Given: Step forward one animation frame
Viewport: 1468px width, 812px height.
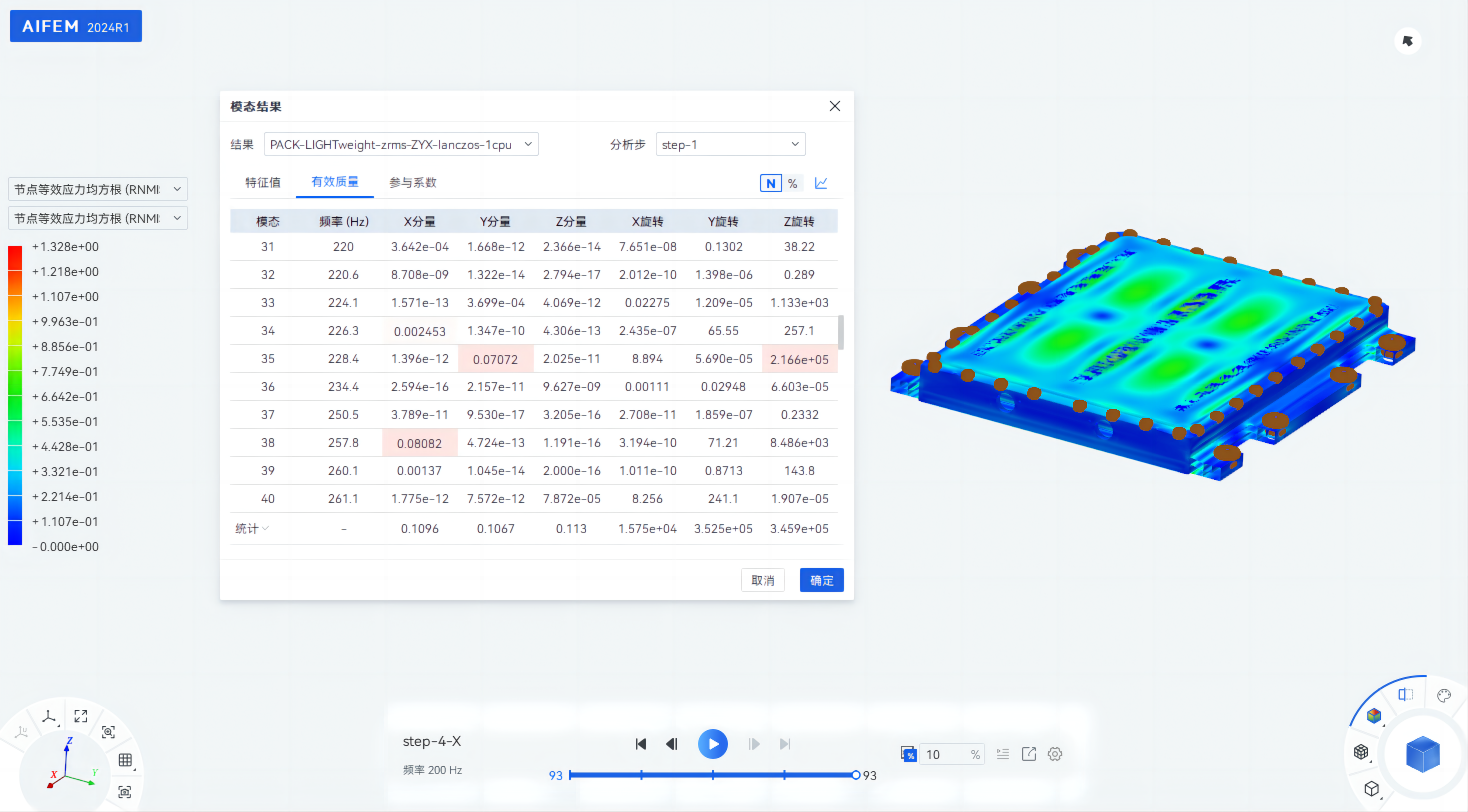Looking at the screenshot, I should coord(755,744).
